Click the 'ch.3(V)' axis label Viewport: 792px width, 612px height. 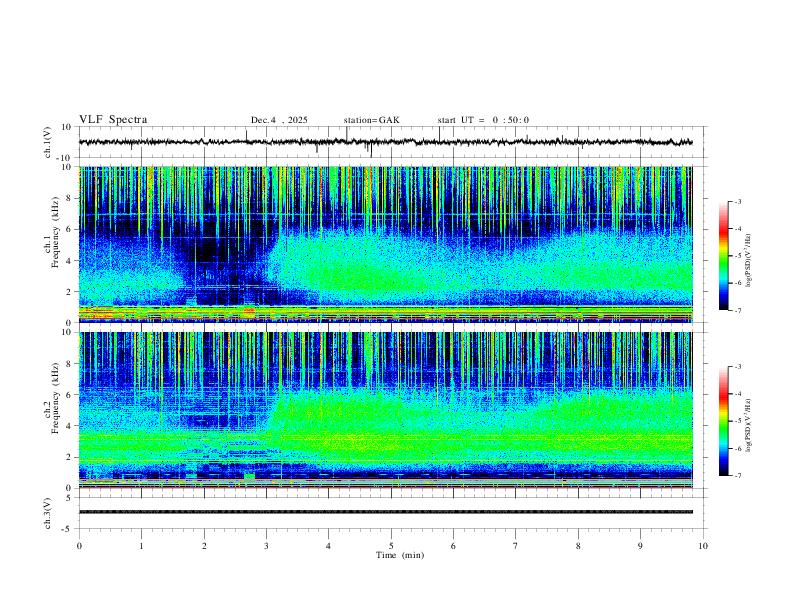pos(48,513)
